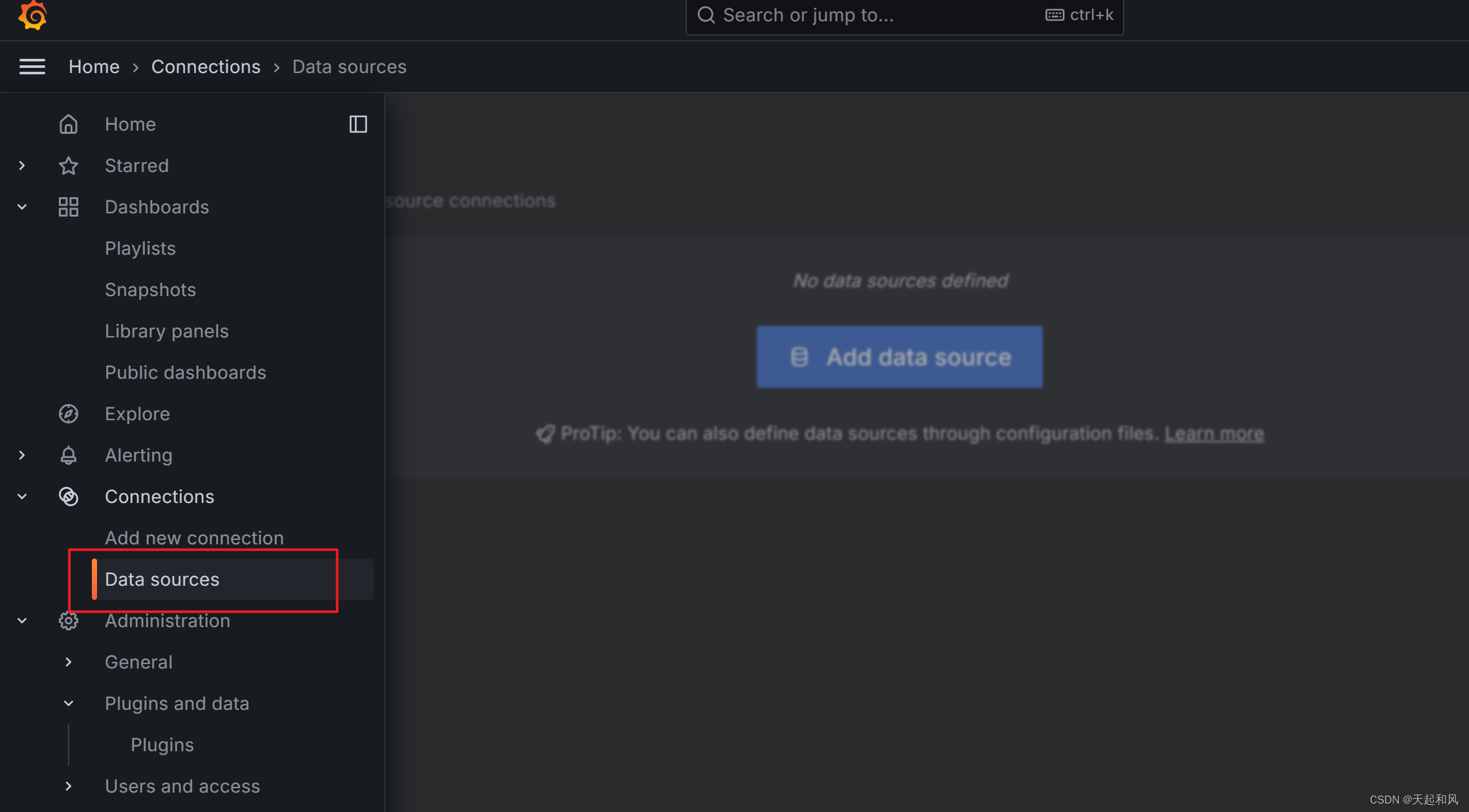Collapse the Dashboards section chevron

[21, 207]
